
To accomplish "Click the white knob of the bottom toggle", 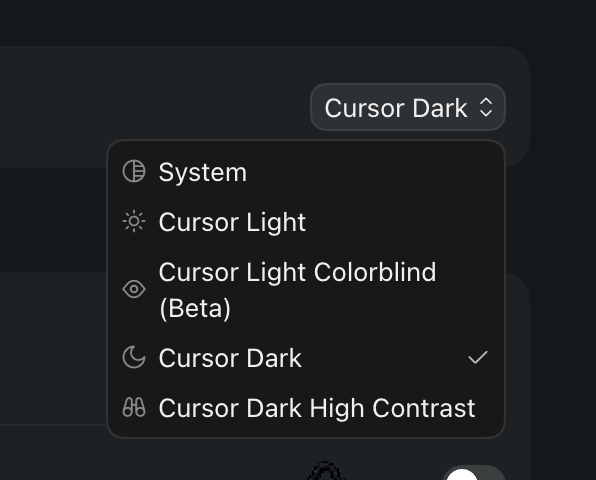I will pyautogui.click(x=461, y=474).
